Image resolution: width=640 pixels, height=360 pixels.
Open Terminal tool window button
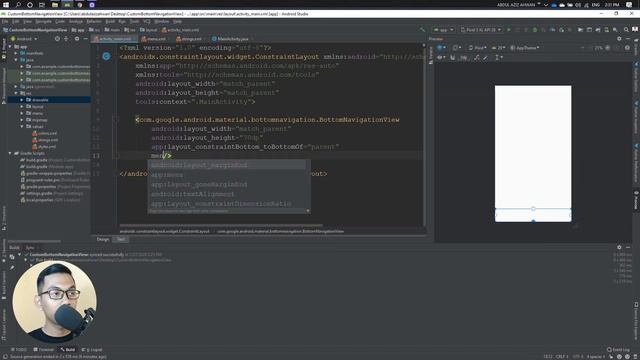pyautogui.click(x=44, y=350)
